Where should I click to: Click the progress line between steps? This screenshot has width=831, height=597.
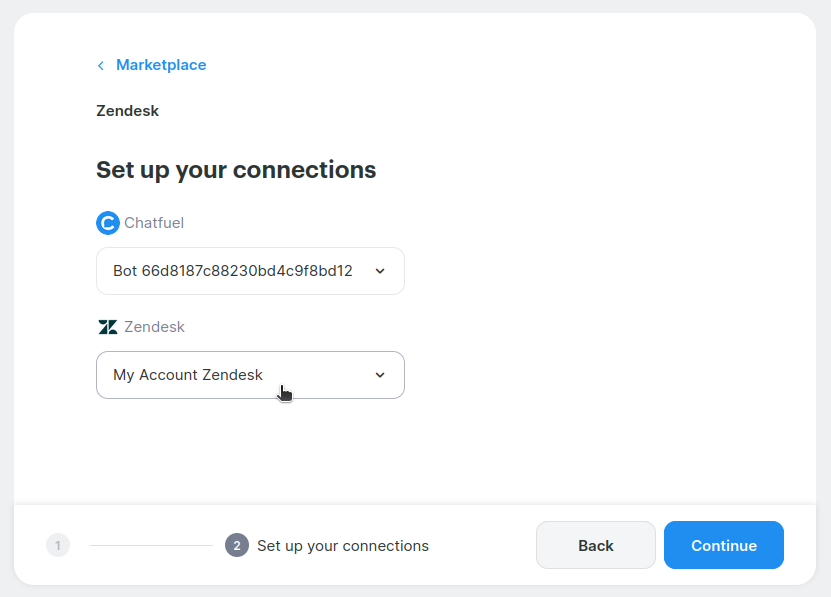tap(150, 545)
